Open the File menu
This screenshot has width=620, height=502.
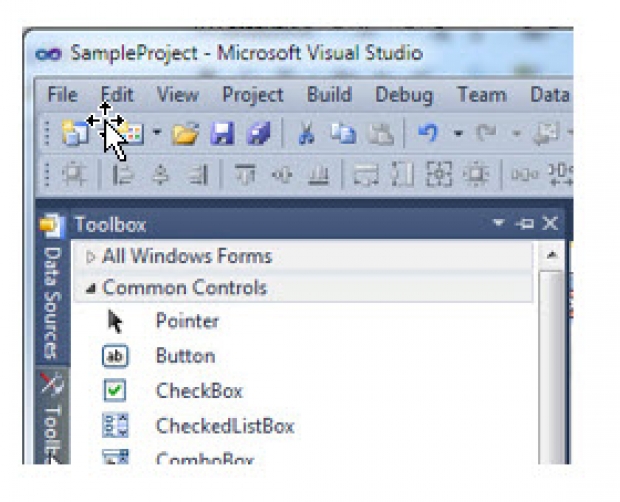click(x=62, y=95)
